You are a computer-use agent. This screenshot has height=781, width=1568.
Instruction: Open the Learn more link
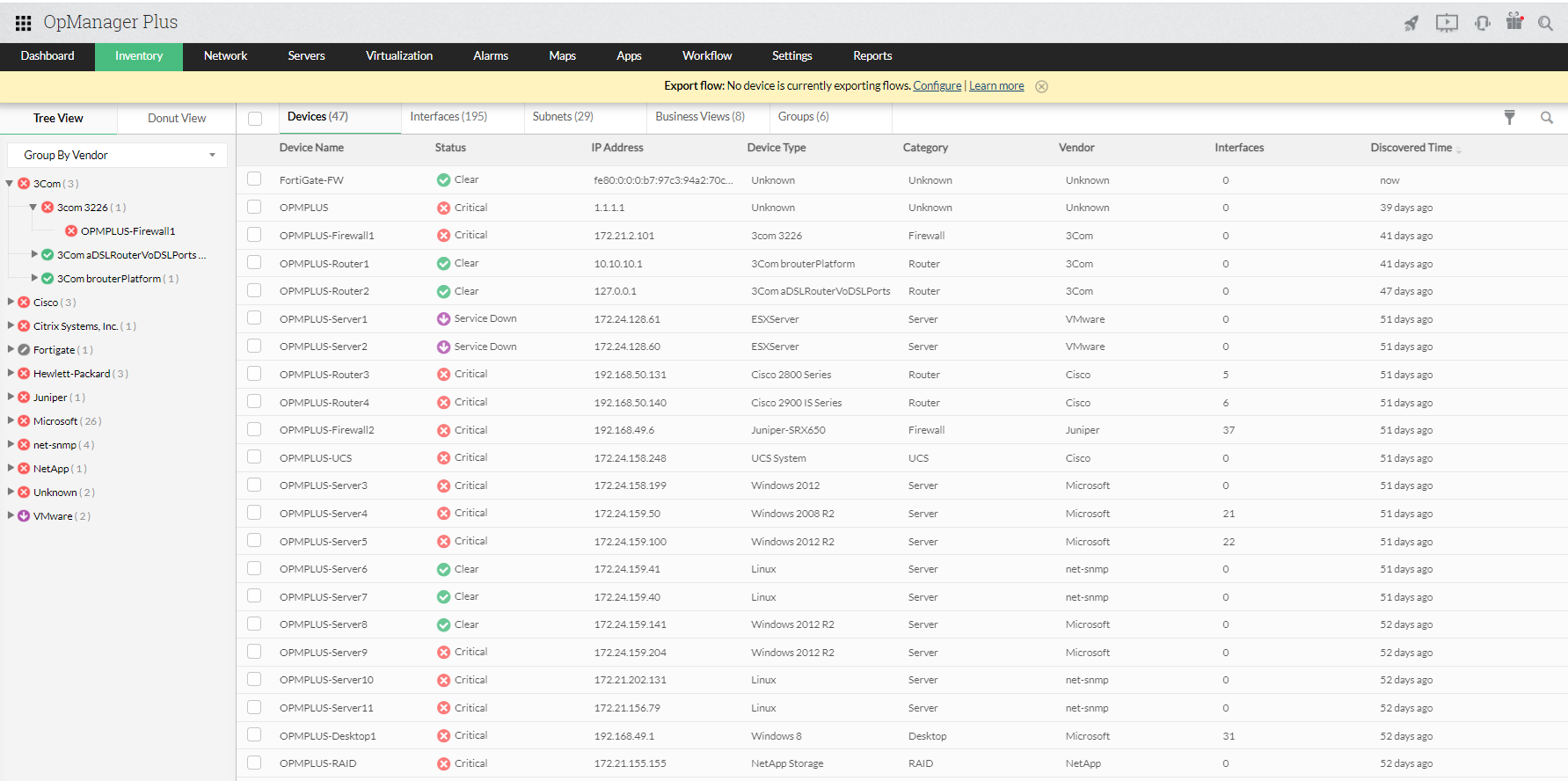click(x=996, y=86)
